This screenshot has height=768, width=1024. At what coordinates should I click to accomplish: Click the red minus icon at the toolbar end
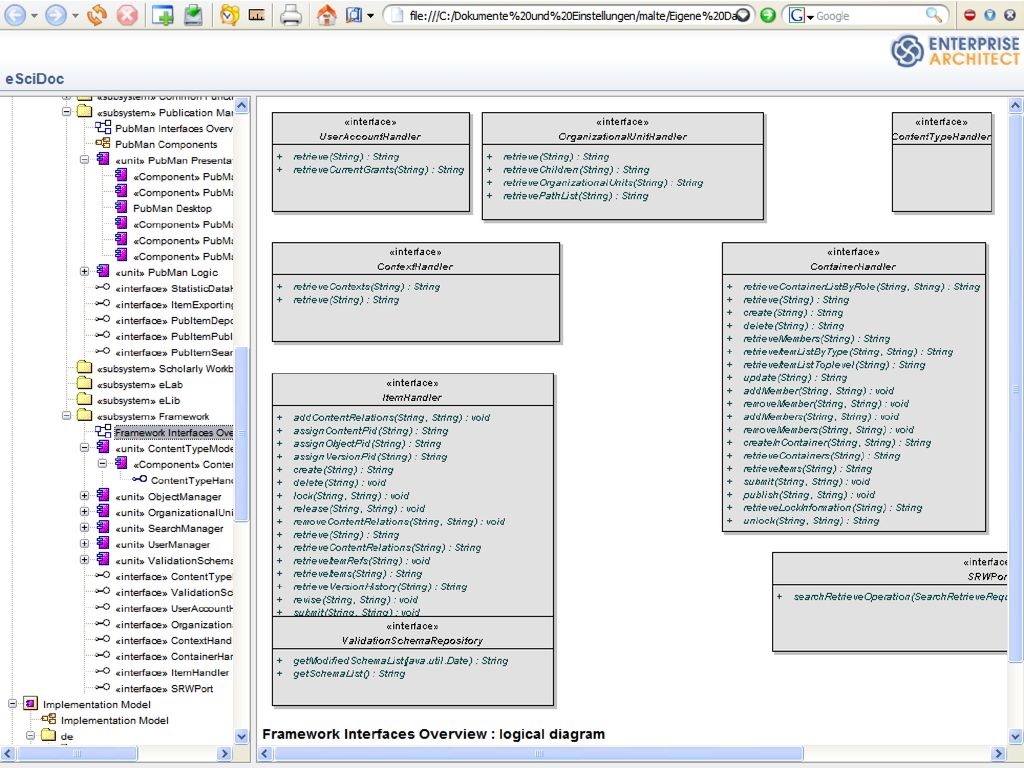970,14
